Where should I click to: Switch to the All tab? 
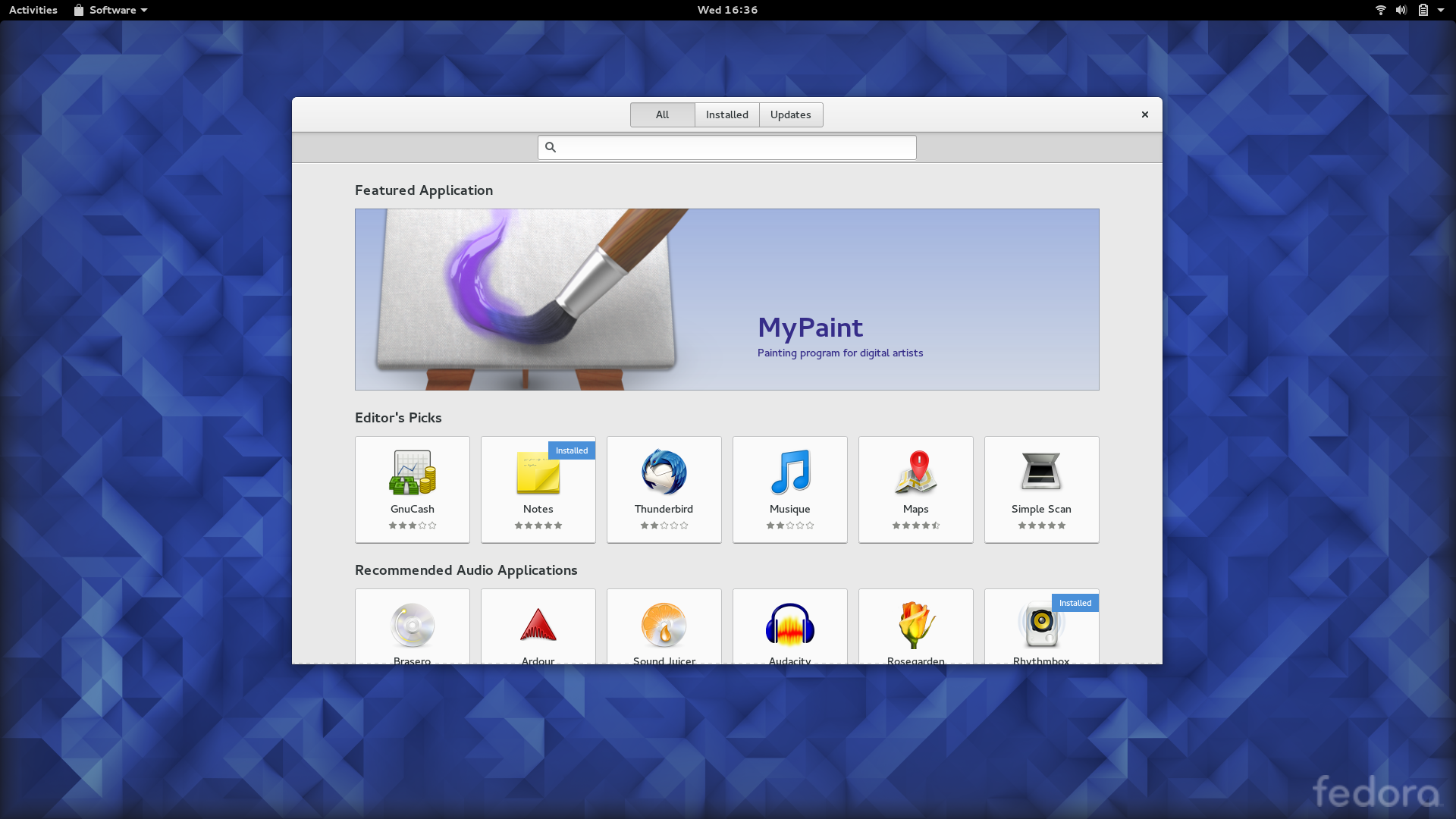pos(662,115)
